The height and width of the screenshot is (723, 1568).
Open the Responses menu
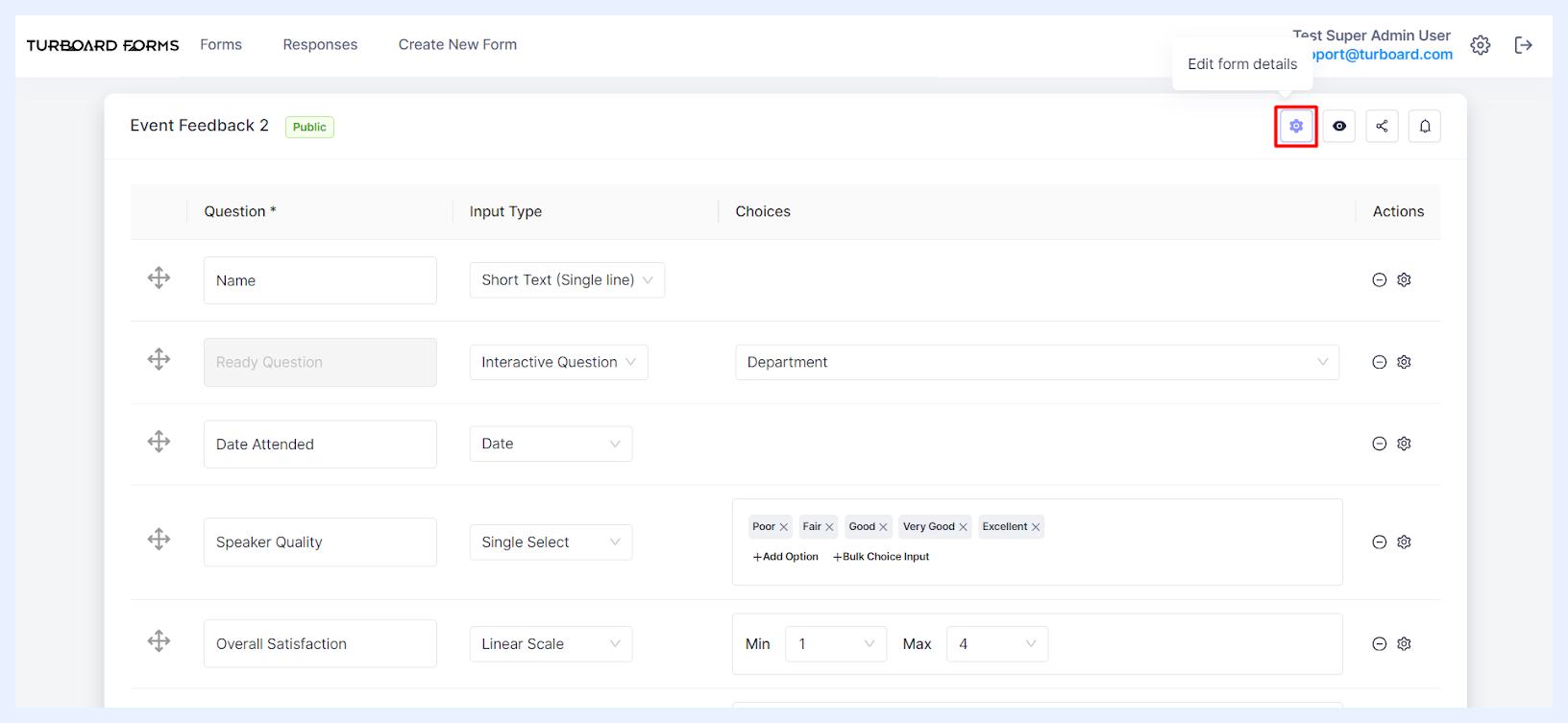click(320, 44)
